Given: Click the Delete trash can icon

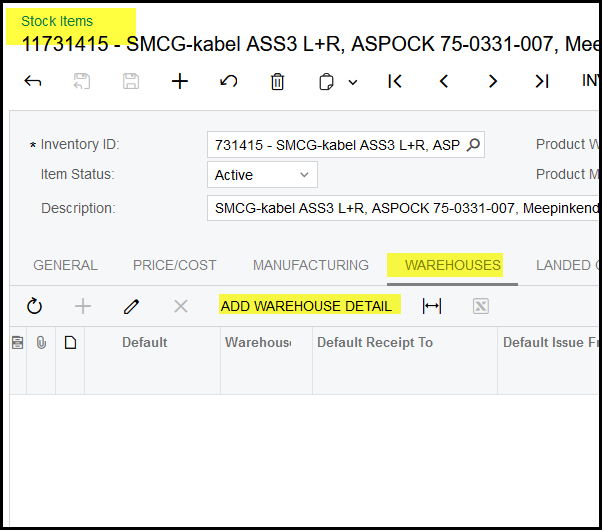Looking at the screenshot, I should point(278,82).
